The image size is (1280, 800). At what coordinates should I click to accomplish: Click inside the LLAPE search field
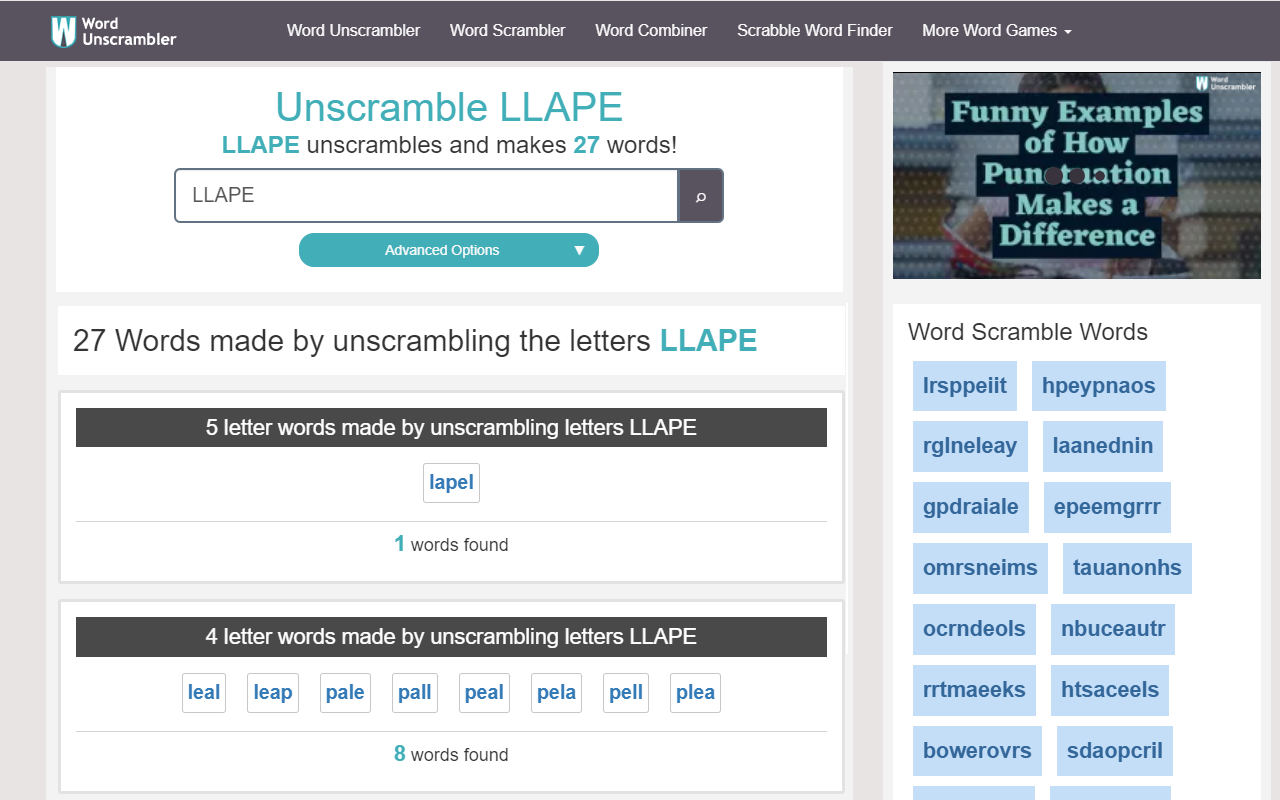coord(425,195)
